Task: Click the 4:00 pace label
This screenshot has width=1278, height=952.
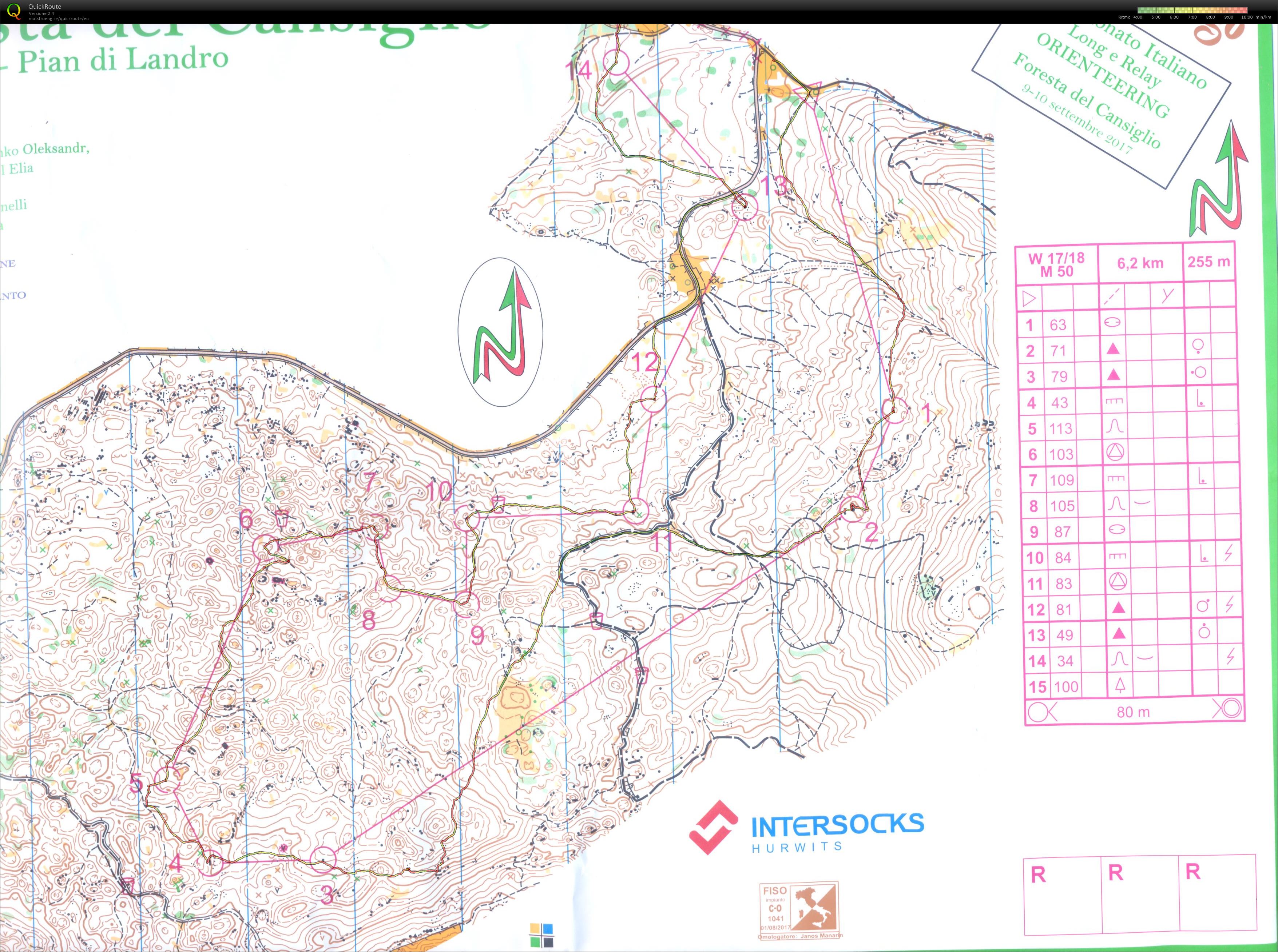Action: pos(1138,17)
